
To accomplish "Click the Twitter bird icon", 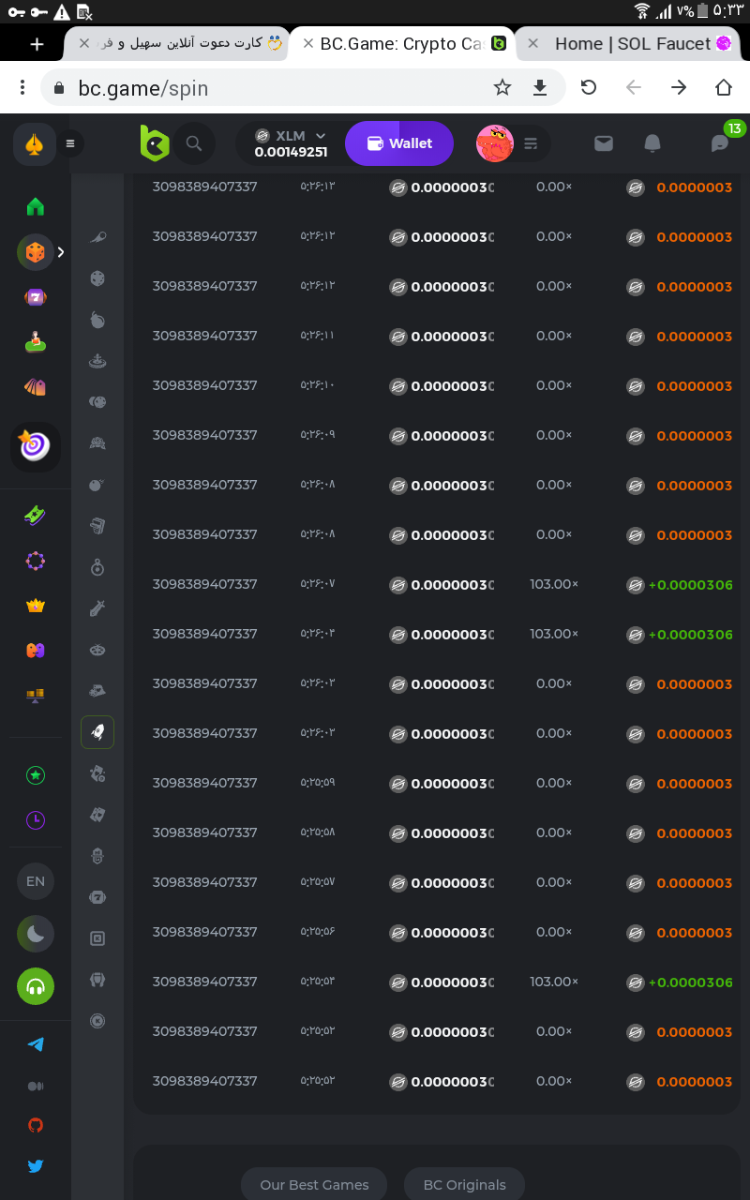I will [x=36, y=1165].
